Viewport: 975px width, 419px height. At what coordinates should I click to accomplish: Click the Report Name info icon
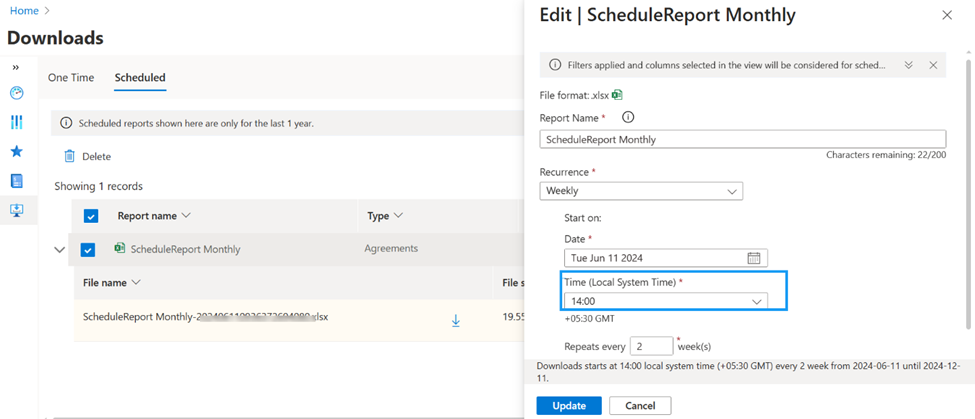point(628,118)
